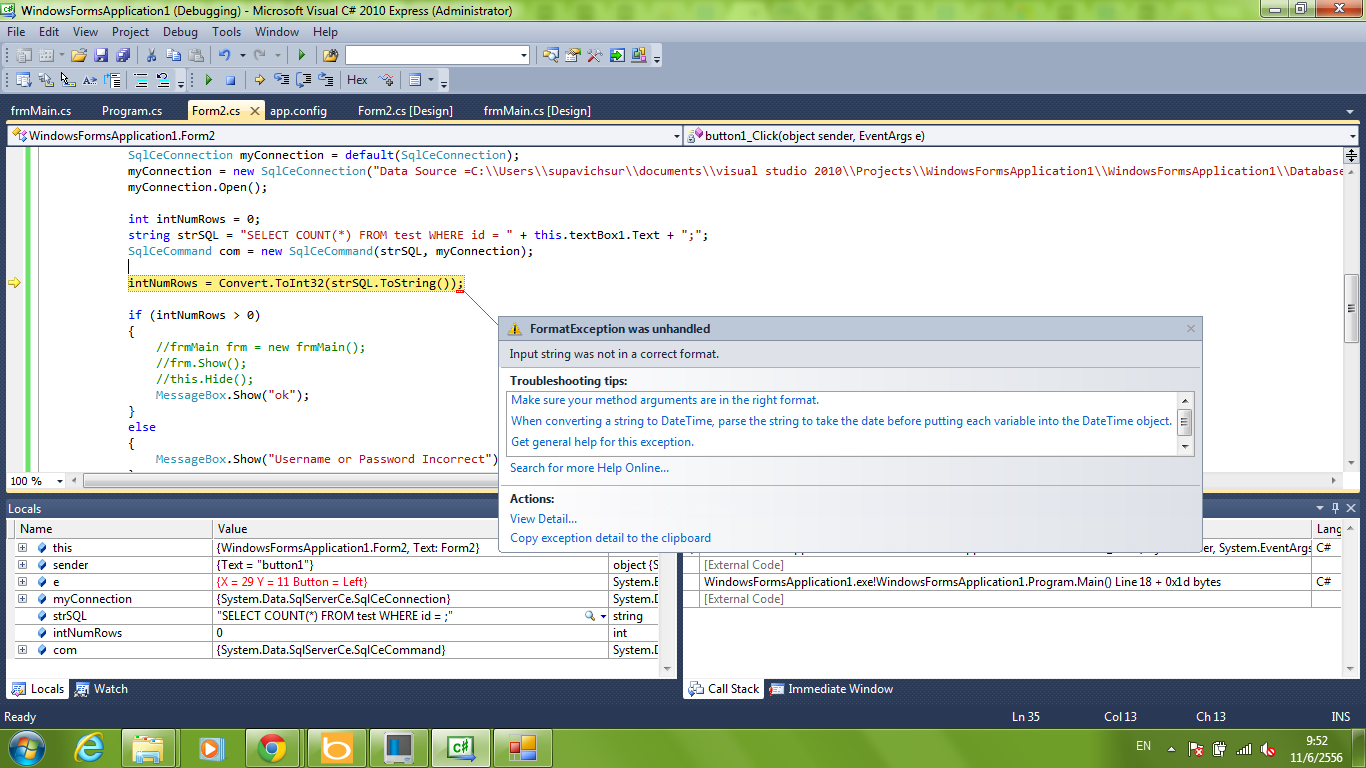Open the File menu
The image size is (1366, 768).
16,32
